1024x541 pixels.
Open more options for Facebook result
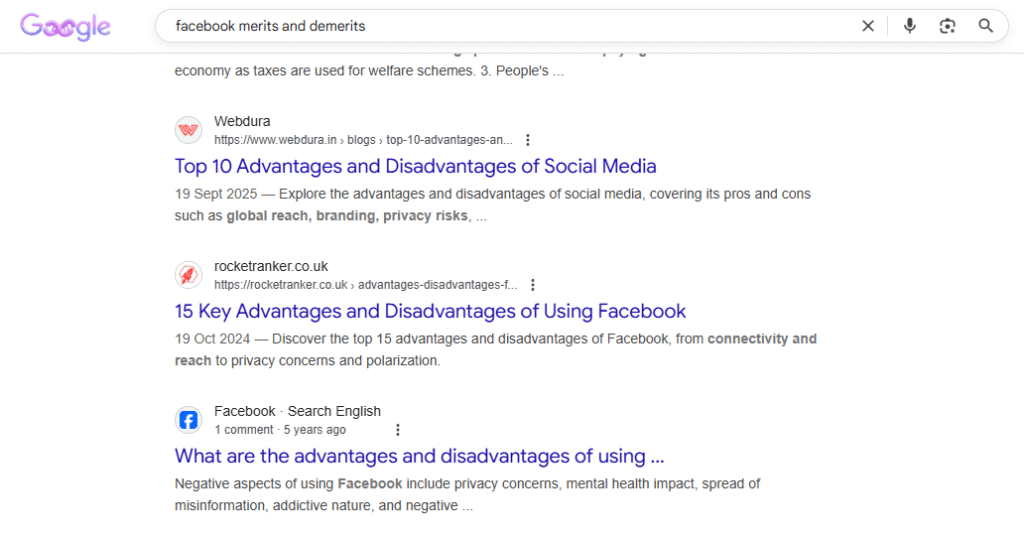coord(398,430)
